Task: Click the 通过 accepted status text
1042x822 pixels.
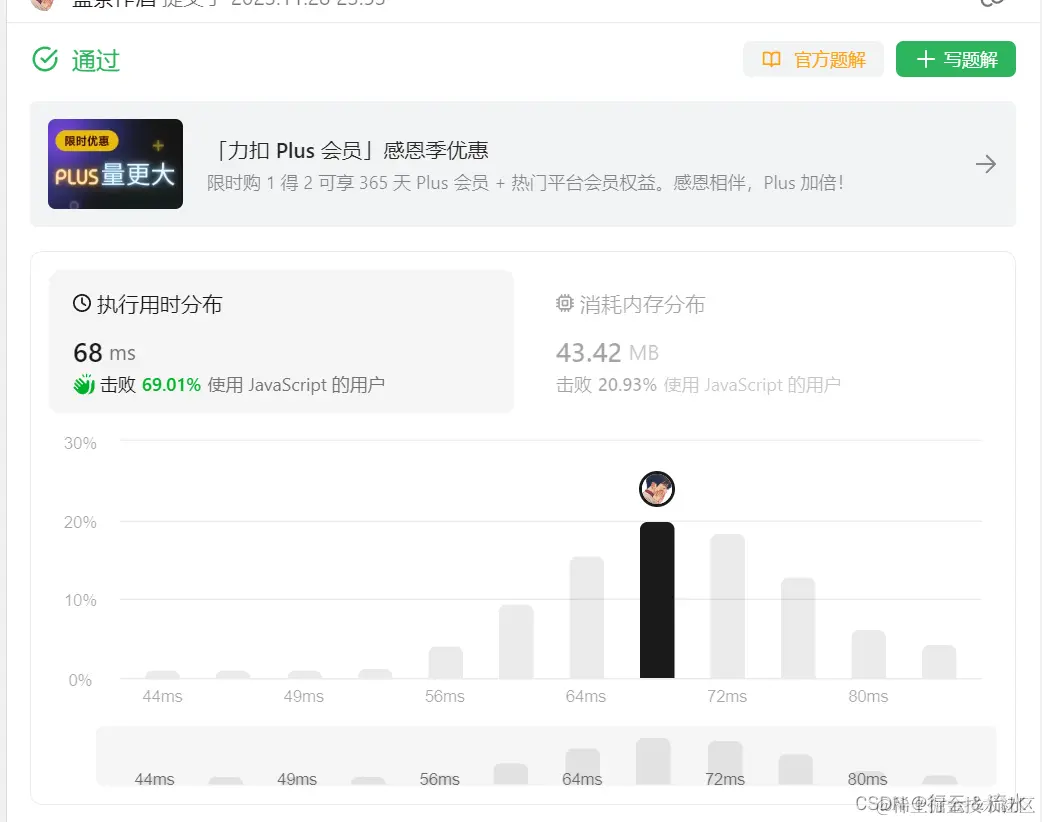Action: pos(96,60)
